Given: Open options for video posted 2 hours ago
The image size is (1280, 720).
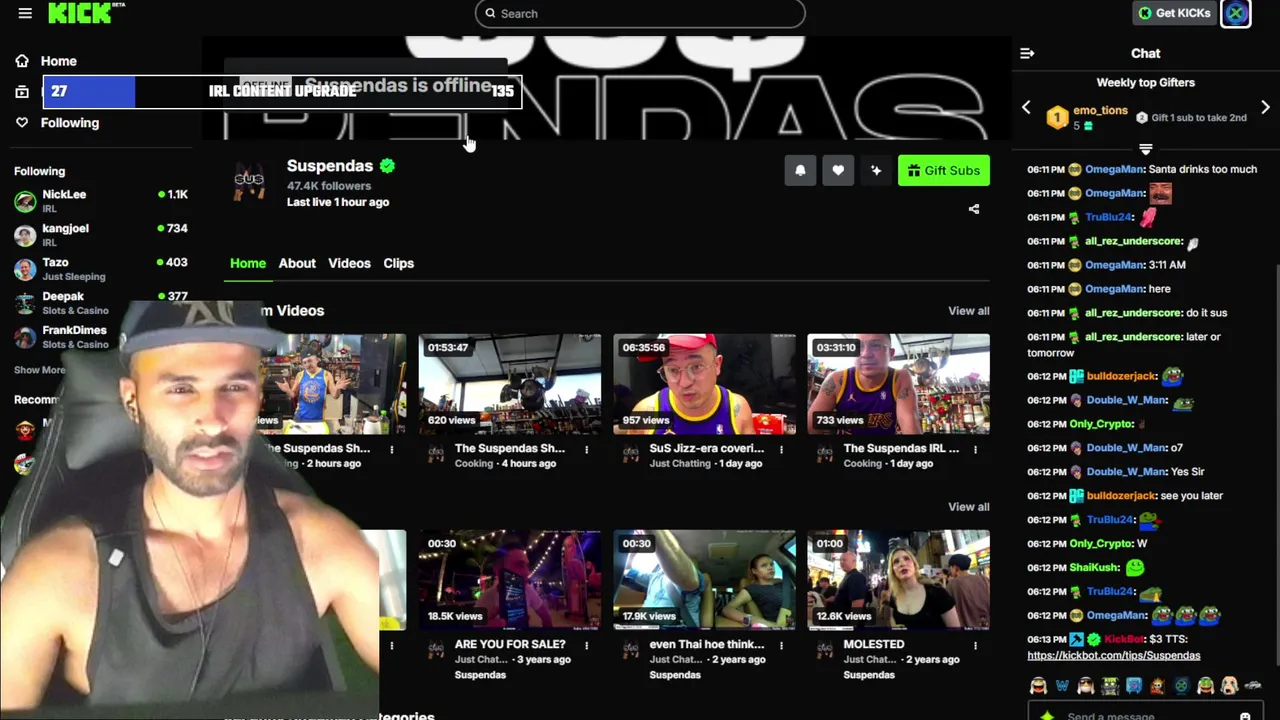Looking at the screenshot, I should click(x=392, y=449).
